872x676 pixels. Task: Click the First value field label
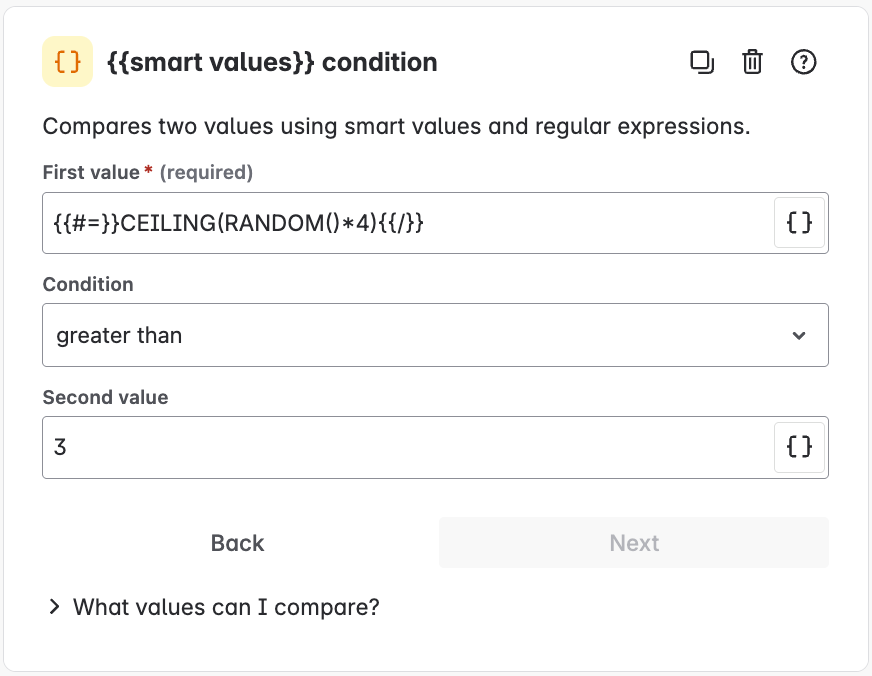tap(91, 172)
